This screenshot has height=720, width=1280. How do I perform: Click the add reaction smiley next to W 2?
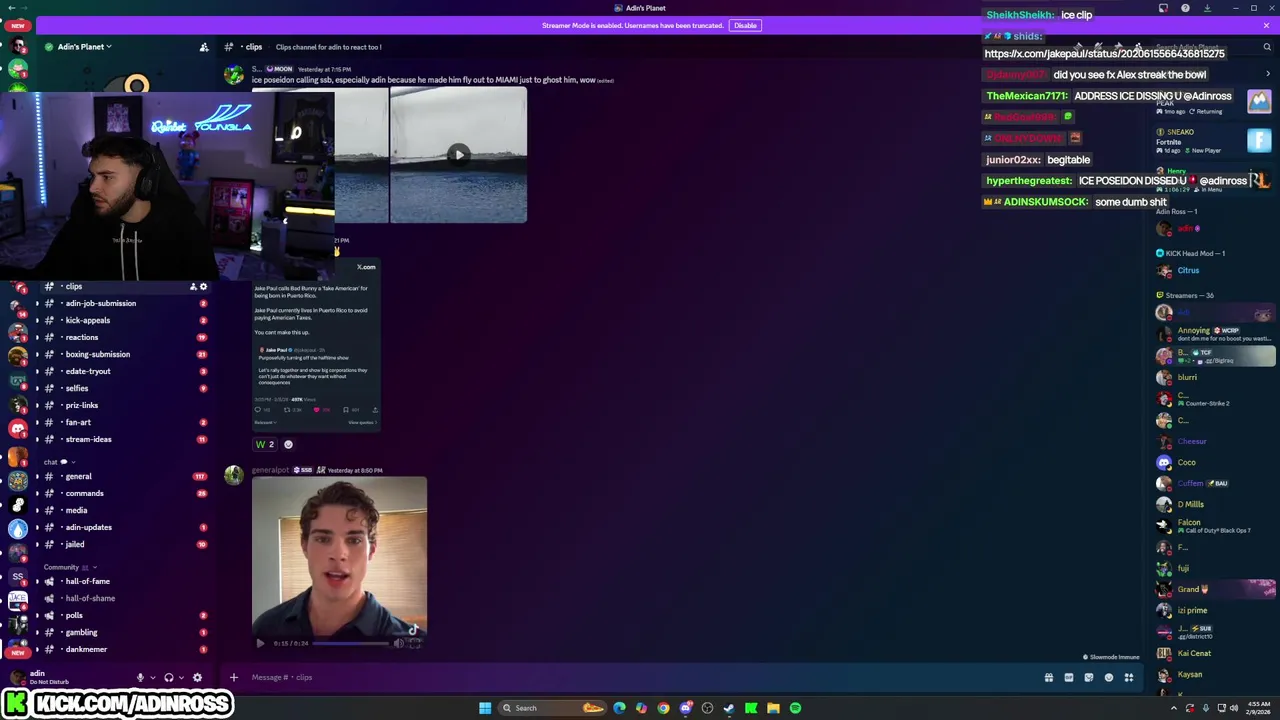tap(288, 444)
